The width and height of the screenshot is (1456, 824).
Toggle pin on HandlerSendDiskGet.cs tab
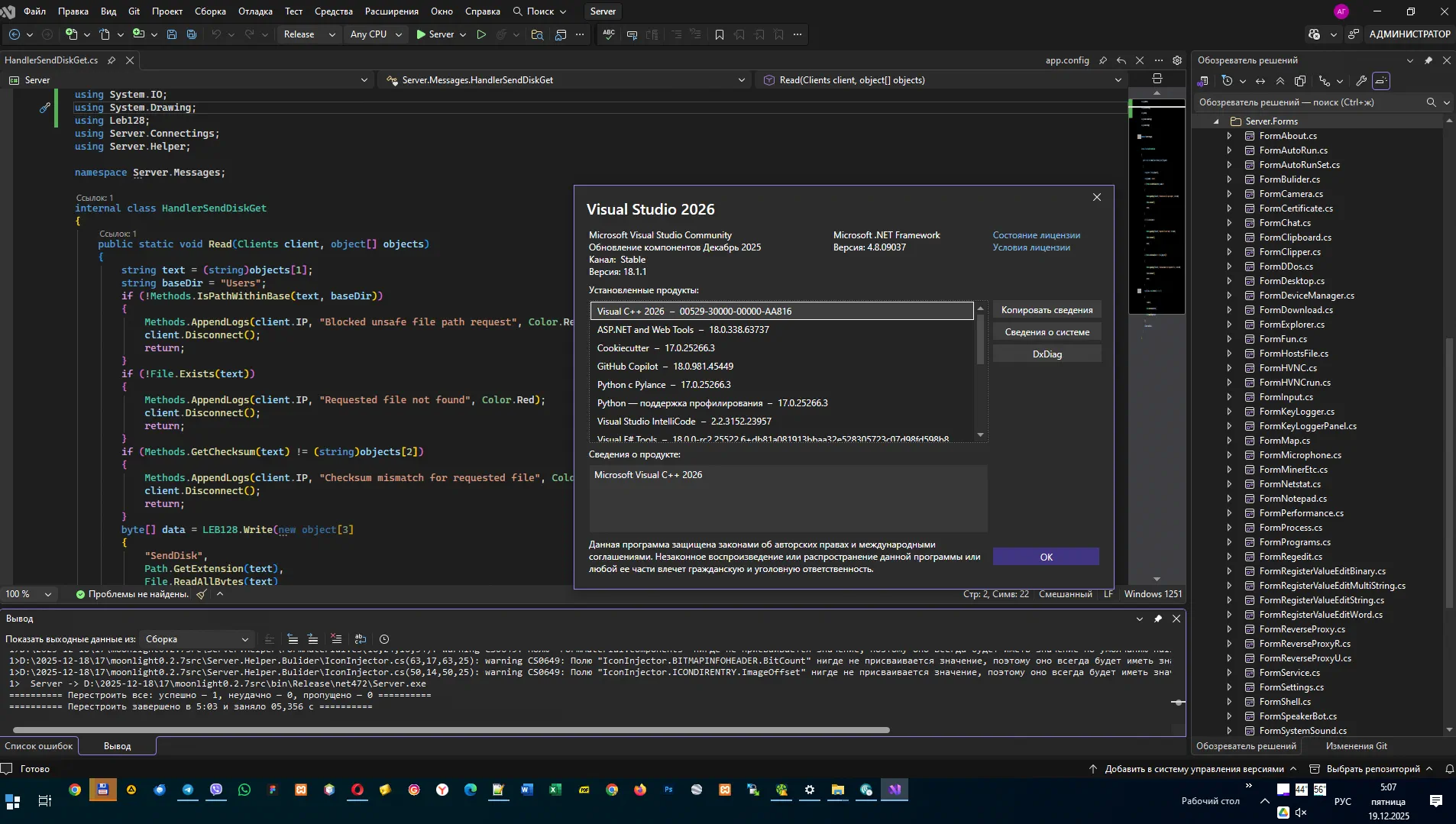point(112,60)
